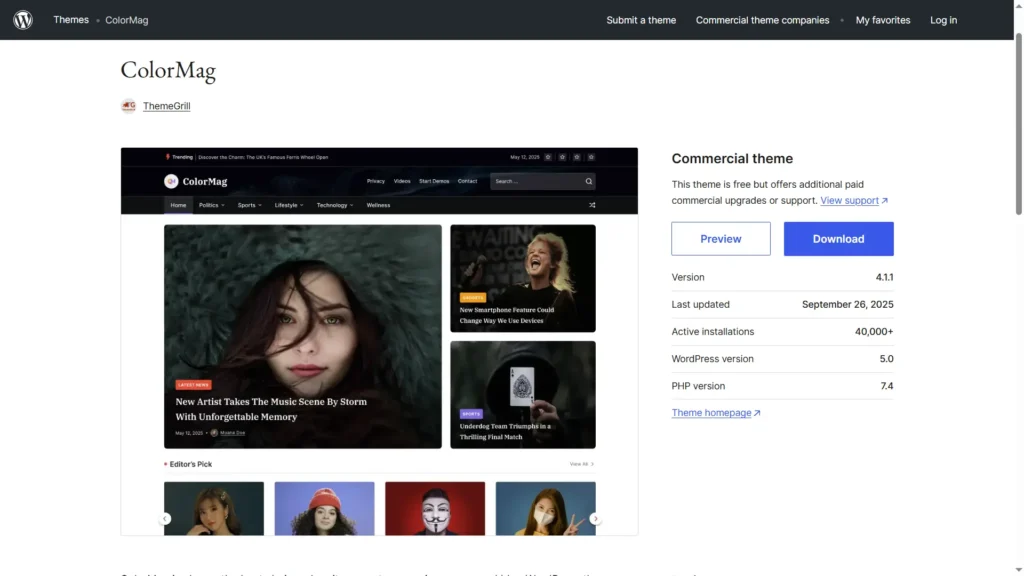Click the Last updated date September 26, 2025
1024x576 pixels.
(847, 304)
